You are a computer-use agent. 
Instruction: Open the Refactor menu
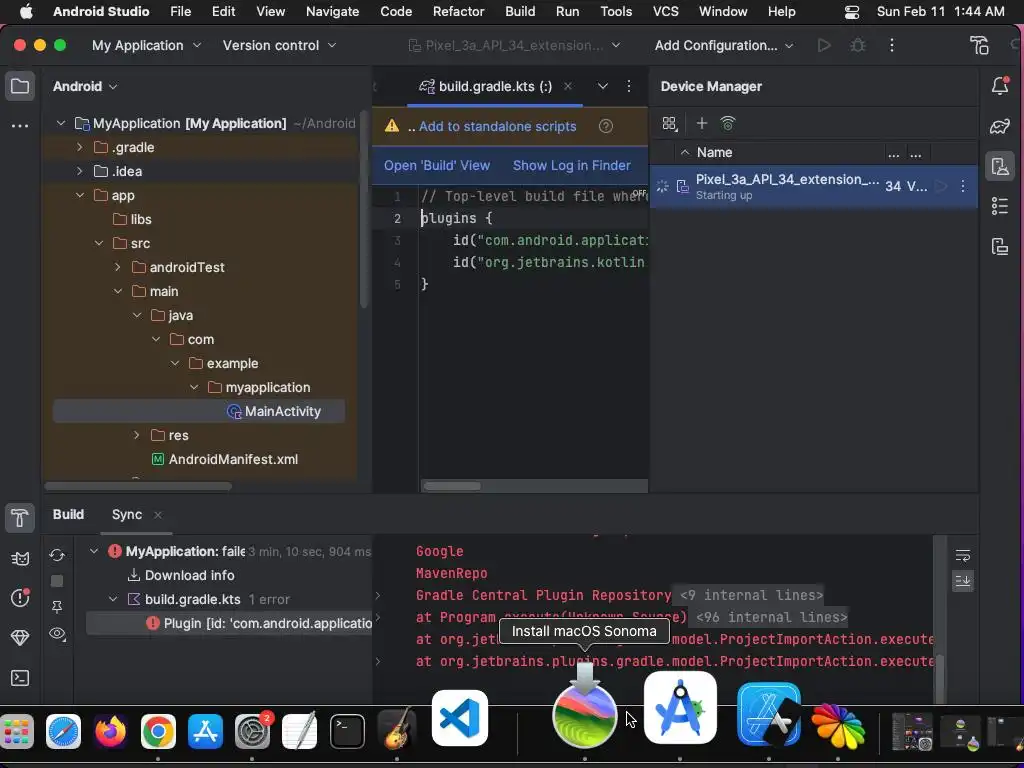click(x=458, y=11)
